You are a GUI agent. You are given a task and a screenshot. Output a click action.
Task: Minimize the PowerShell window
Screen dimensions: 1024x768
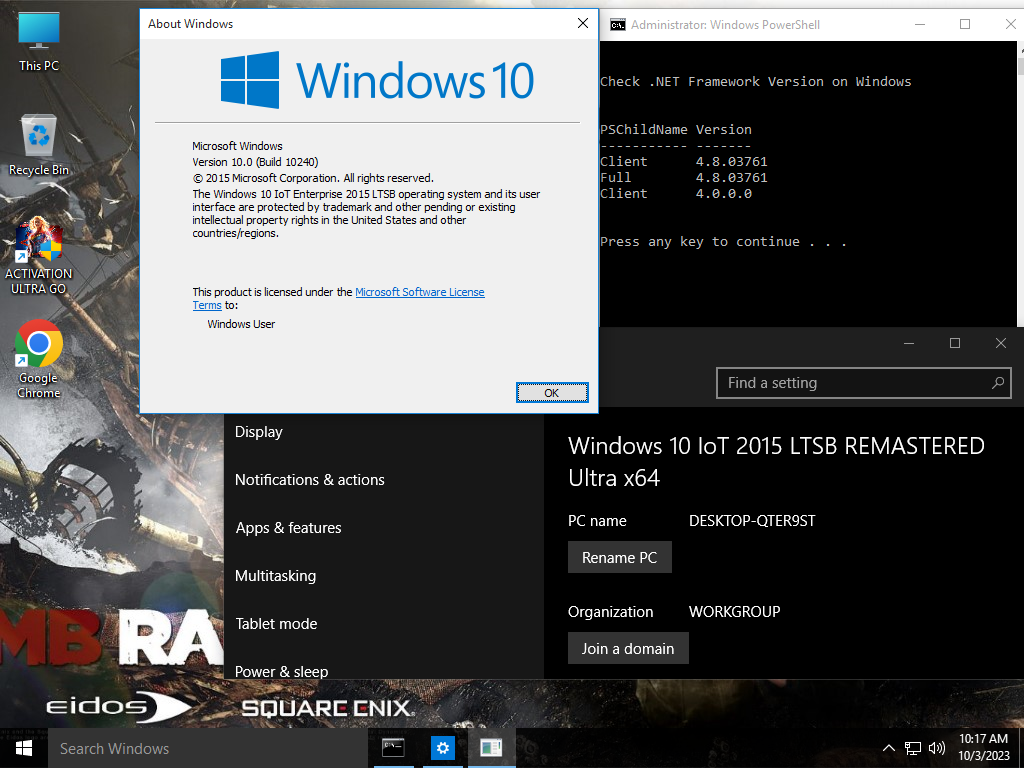click(x=920, y=24)
